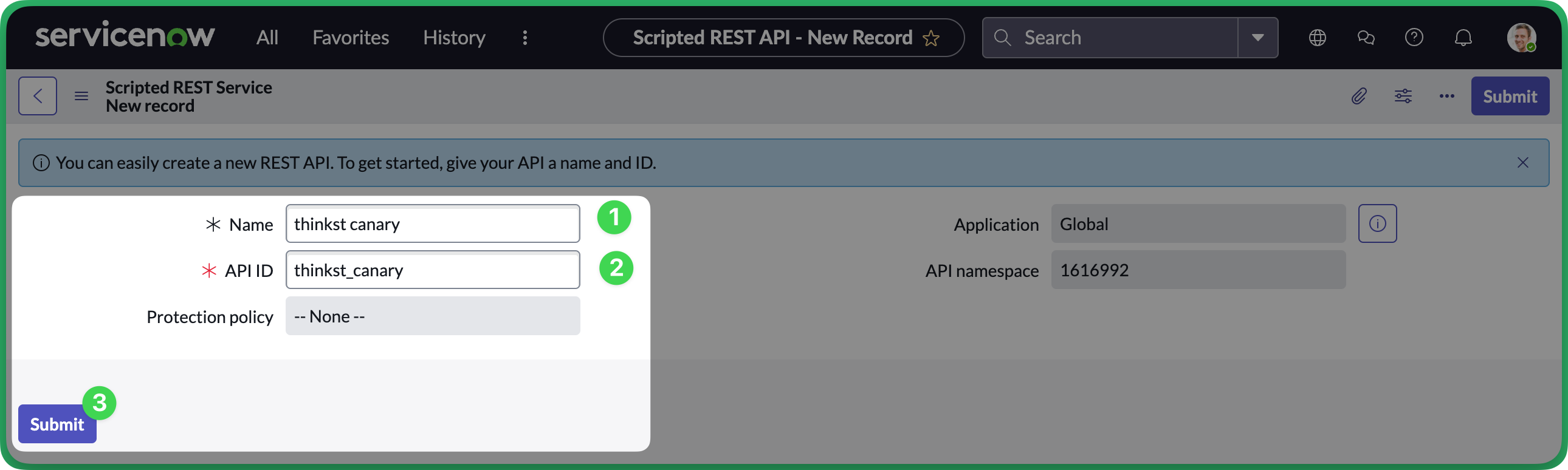Open the help question mark icon
This screenshot has height=470, width=1568.
1414,38
